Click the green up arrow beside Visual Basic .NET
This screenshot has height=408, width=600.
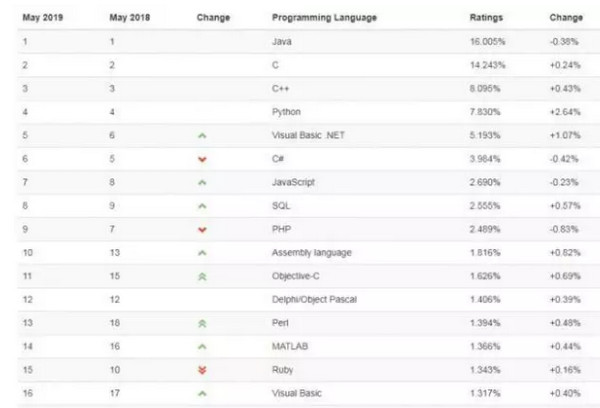[x=203, y=133]
